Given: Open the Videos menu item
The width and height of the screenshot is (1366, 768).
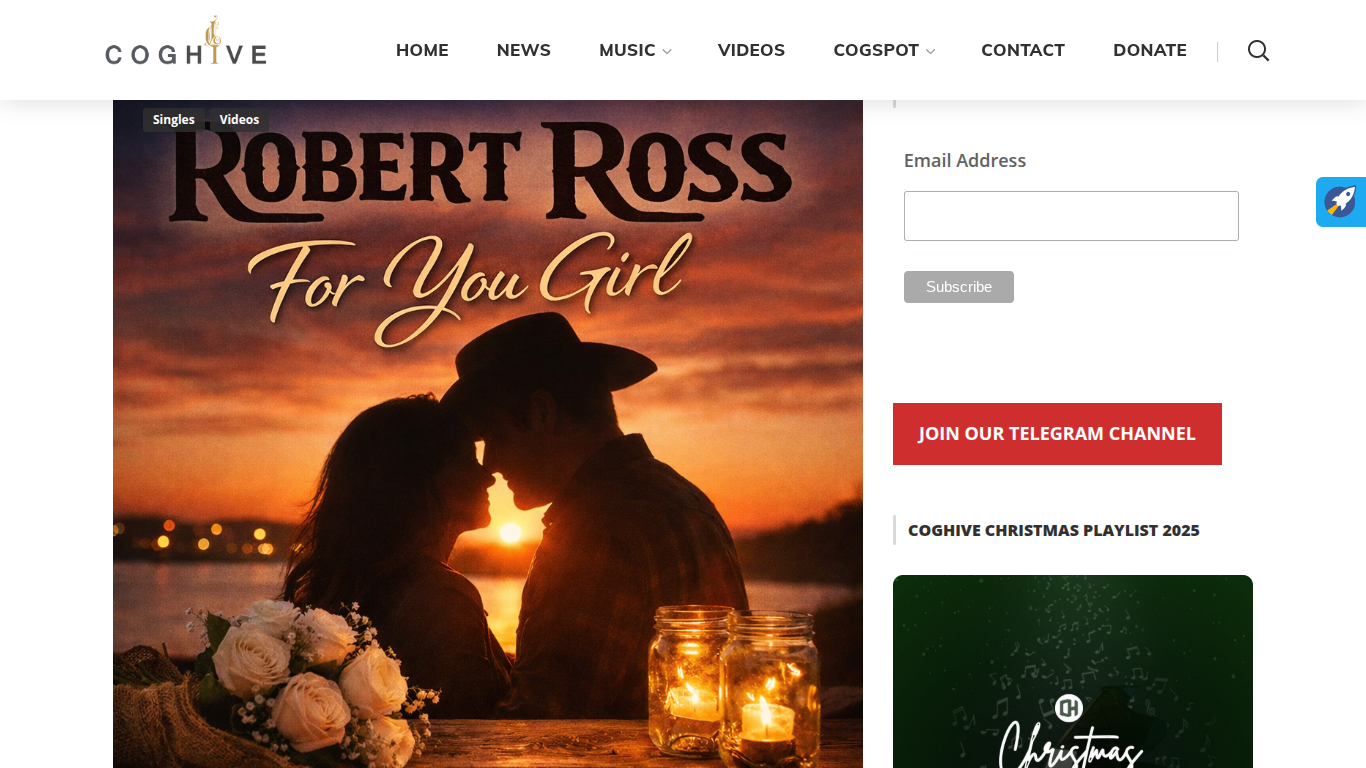Looking at the screenshot, I should click(751, 50).
